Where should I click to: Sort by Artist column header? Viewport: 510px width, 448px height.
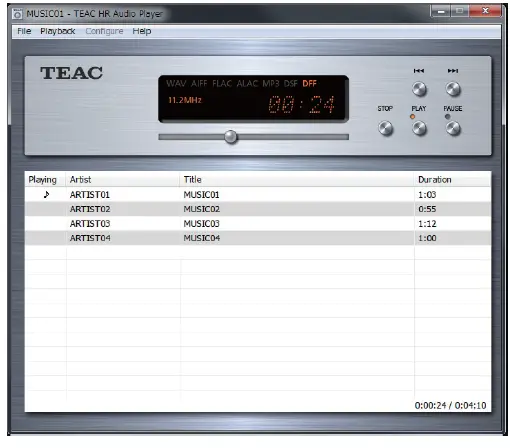[x=123, y=179]
